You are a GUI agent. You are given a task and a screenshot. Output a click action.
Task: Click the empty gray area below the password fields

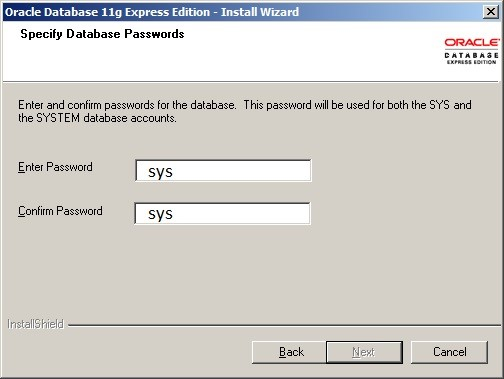point(251,270)
